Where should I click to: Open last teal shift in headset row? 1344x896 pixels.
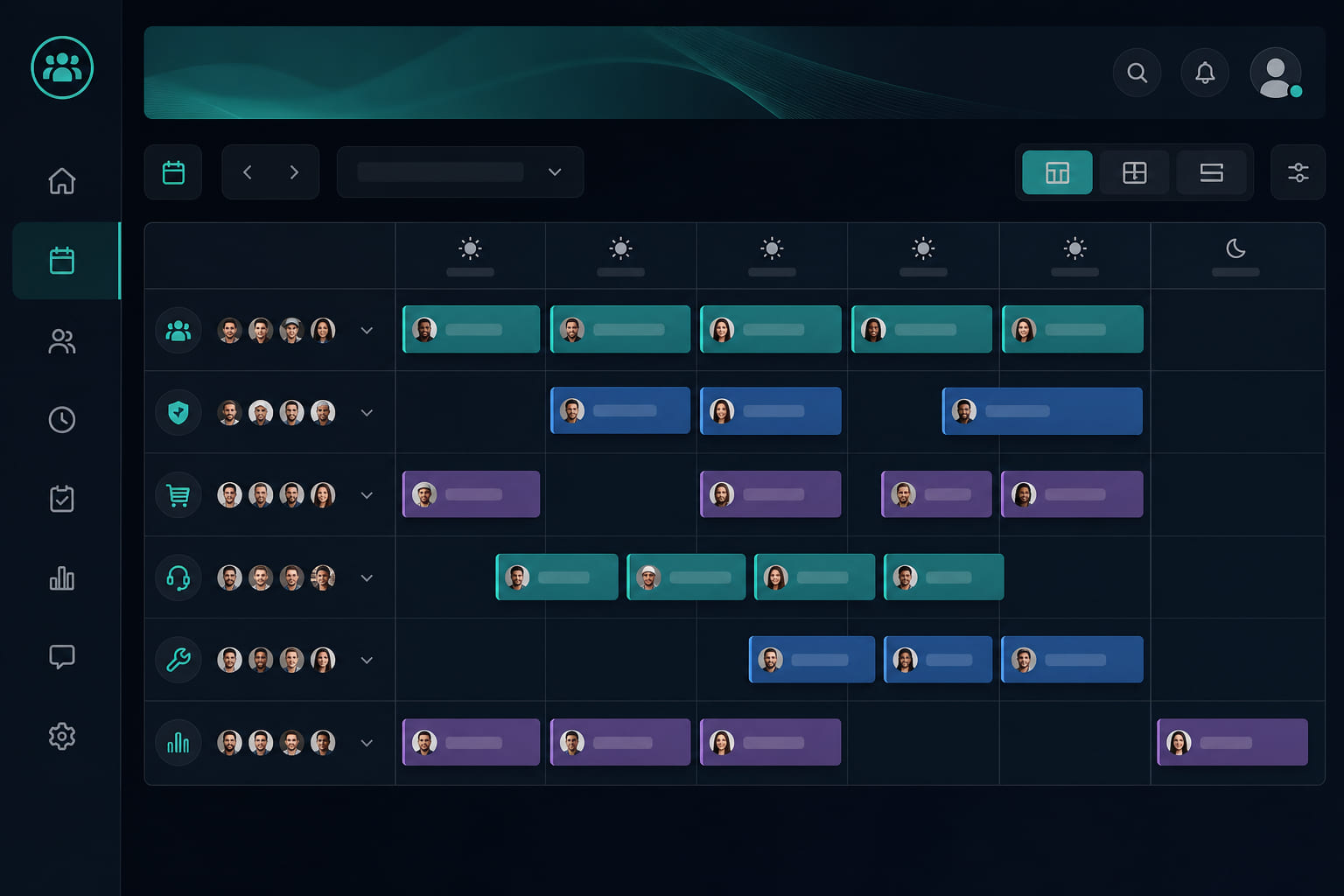pyautogui.click(x=943, y=577)
